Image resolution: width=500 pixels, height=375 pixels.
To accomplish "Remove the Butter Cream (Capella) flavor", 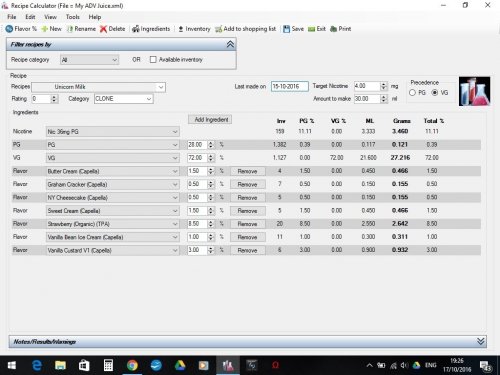I will point(247,171).
